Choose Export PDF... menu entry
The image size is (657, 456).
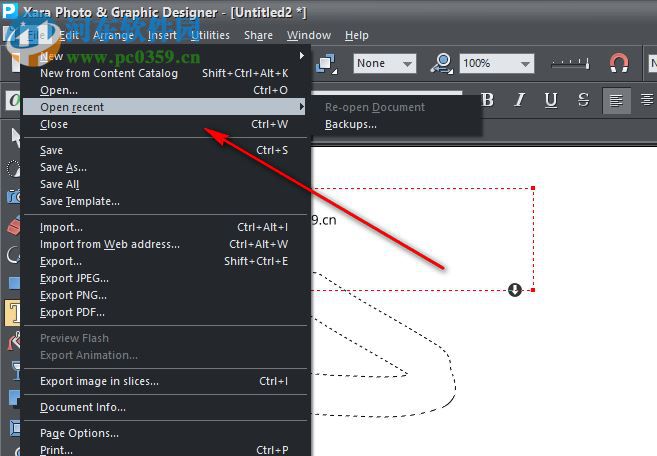coord(165,312)
